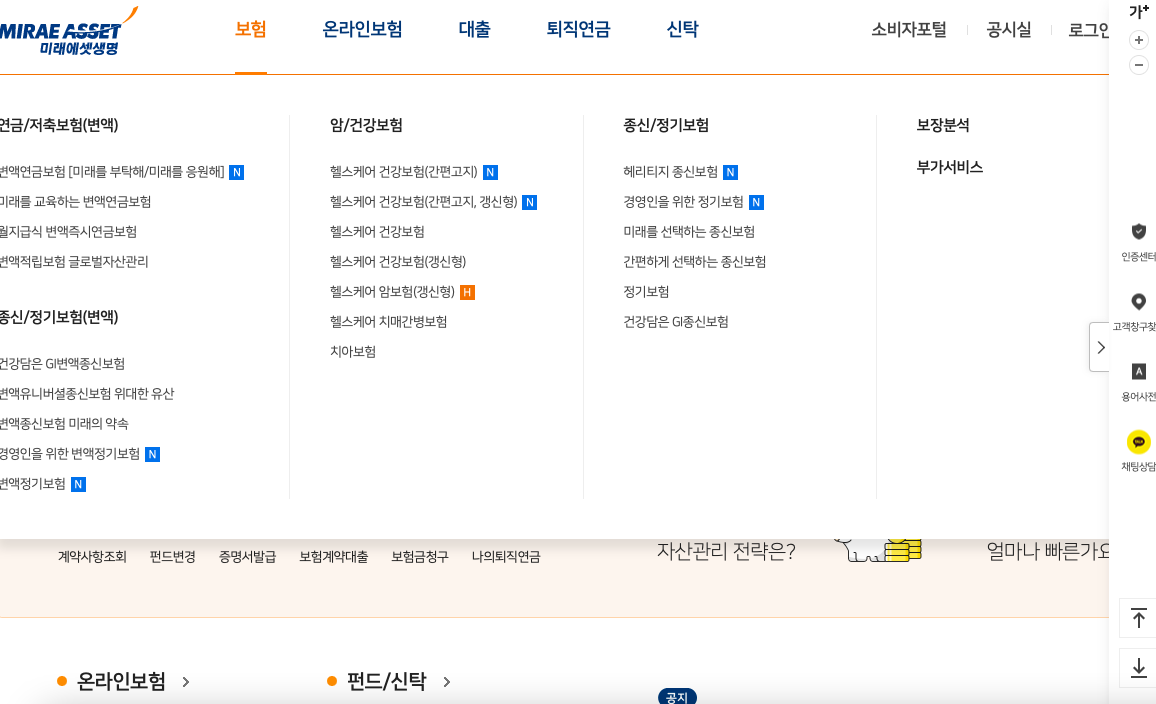Screen dimensions: 1156x704
Task: Select 헬스케어 건강보험(간편고지)
Action: [x=404, y=172]
